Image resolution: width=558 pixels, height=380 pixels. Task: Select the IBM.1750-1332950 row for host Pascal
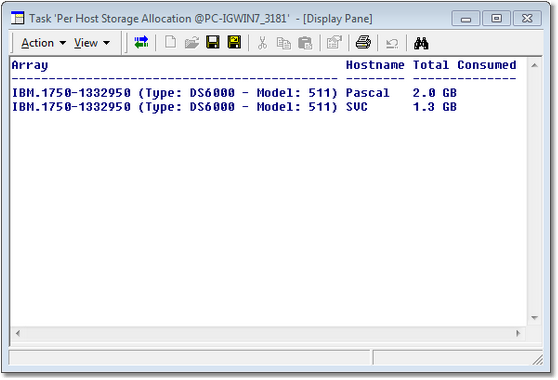[234, 93]
